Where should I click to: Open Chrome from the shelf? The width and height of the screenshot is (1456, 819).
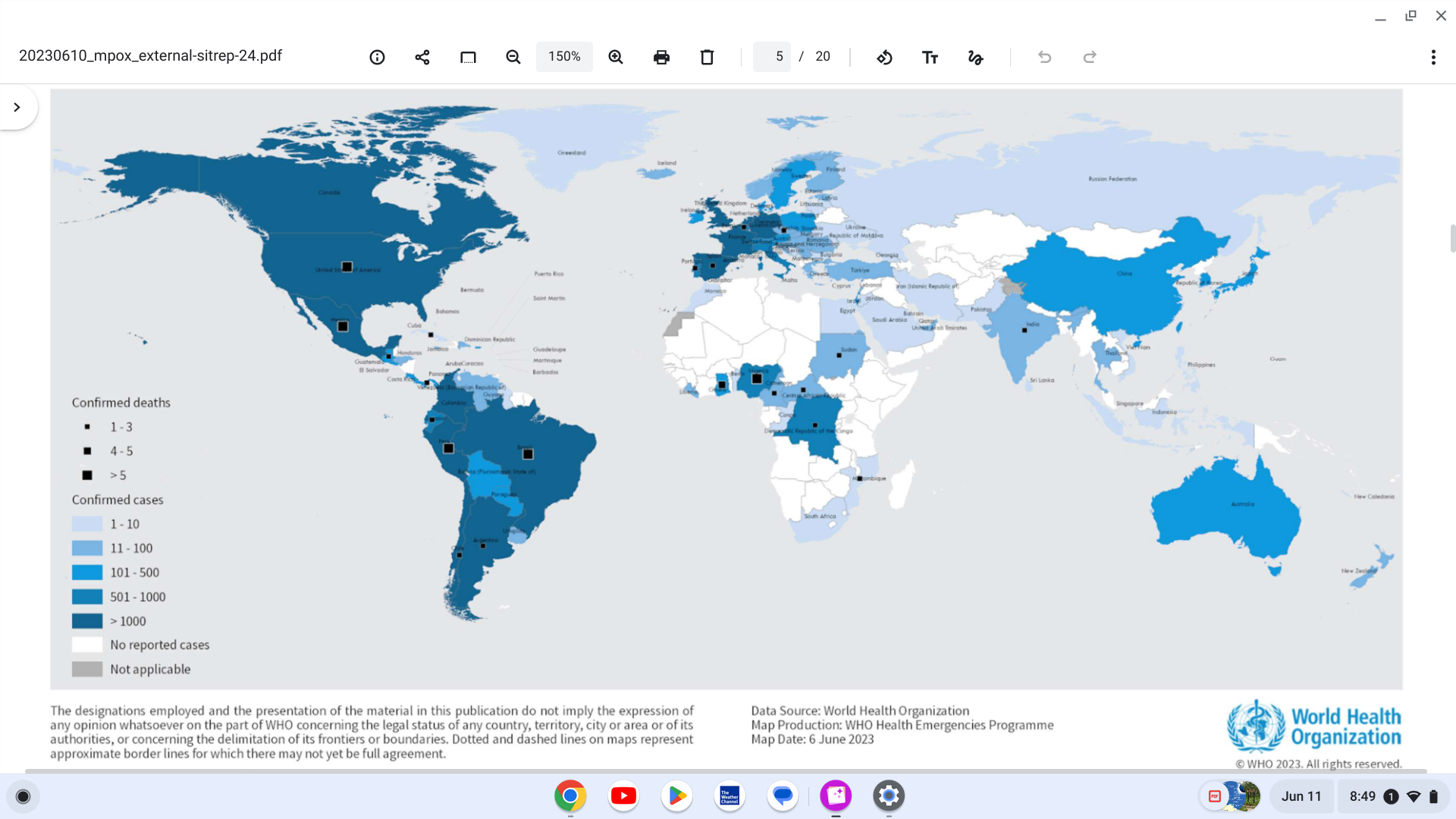point(570,795)
